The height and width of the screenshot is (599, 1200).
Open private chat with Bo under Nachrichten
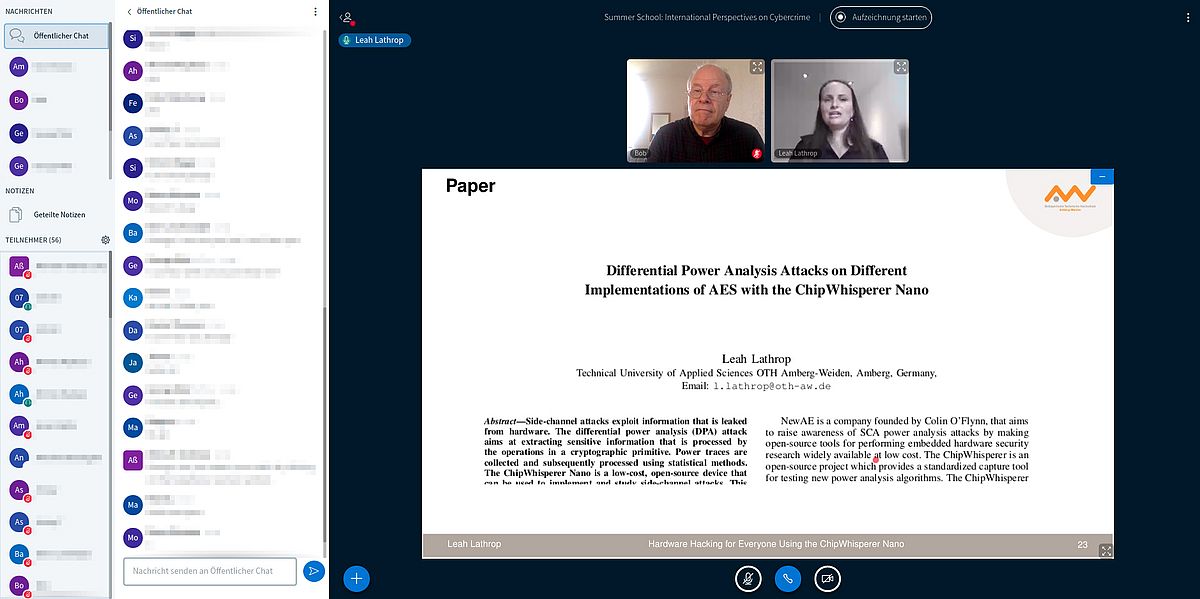55,100
